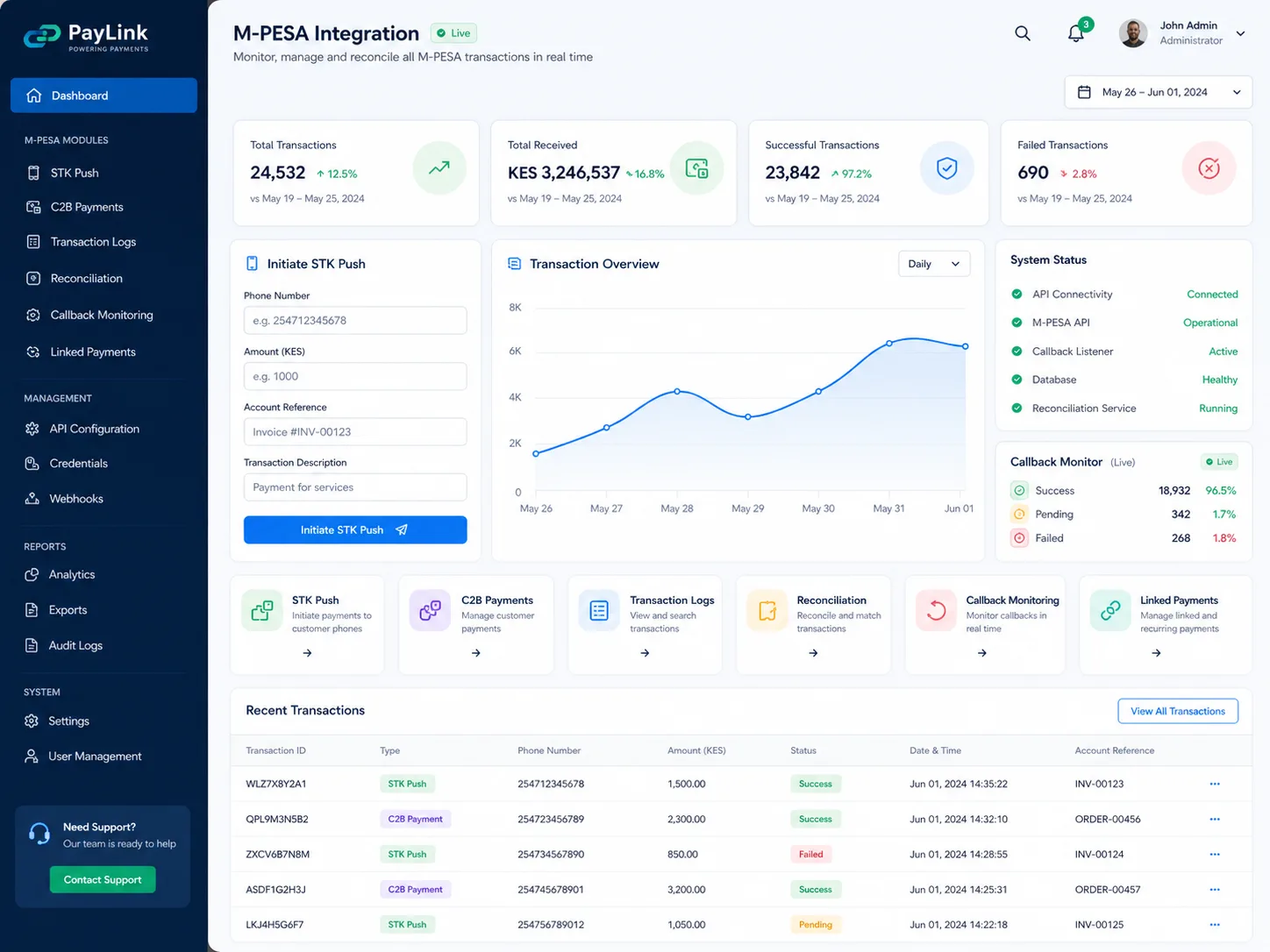Viewport: 1270px width, 952px height.
Task: Open row menu for ZXCV6B7N8M
Action: 1215,854
